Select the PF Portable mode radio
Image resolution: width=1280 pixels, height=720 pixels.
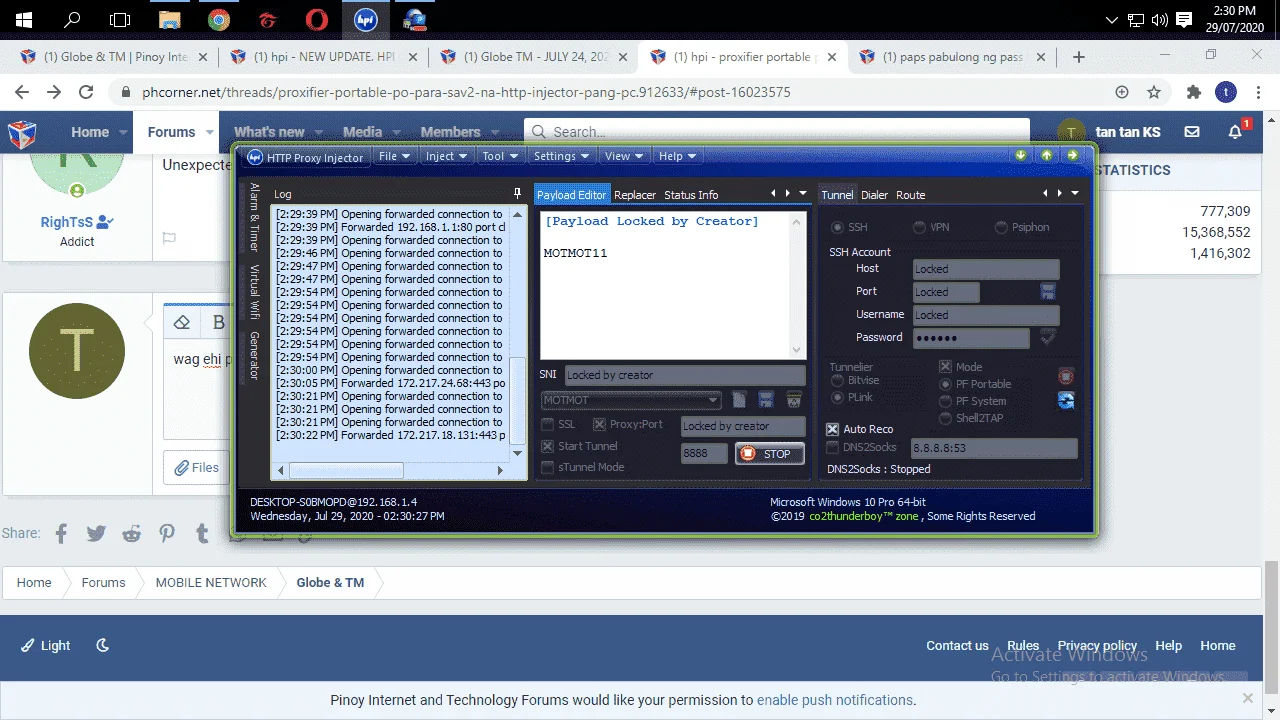pyautogui.click(x=946, y=384)
